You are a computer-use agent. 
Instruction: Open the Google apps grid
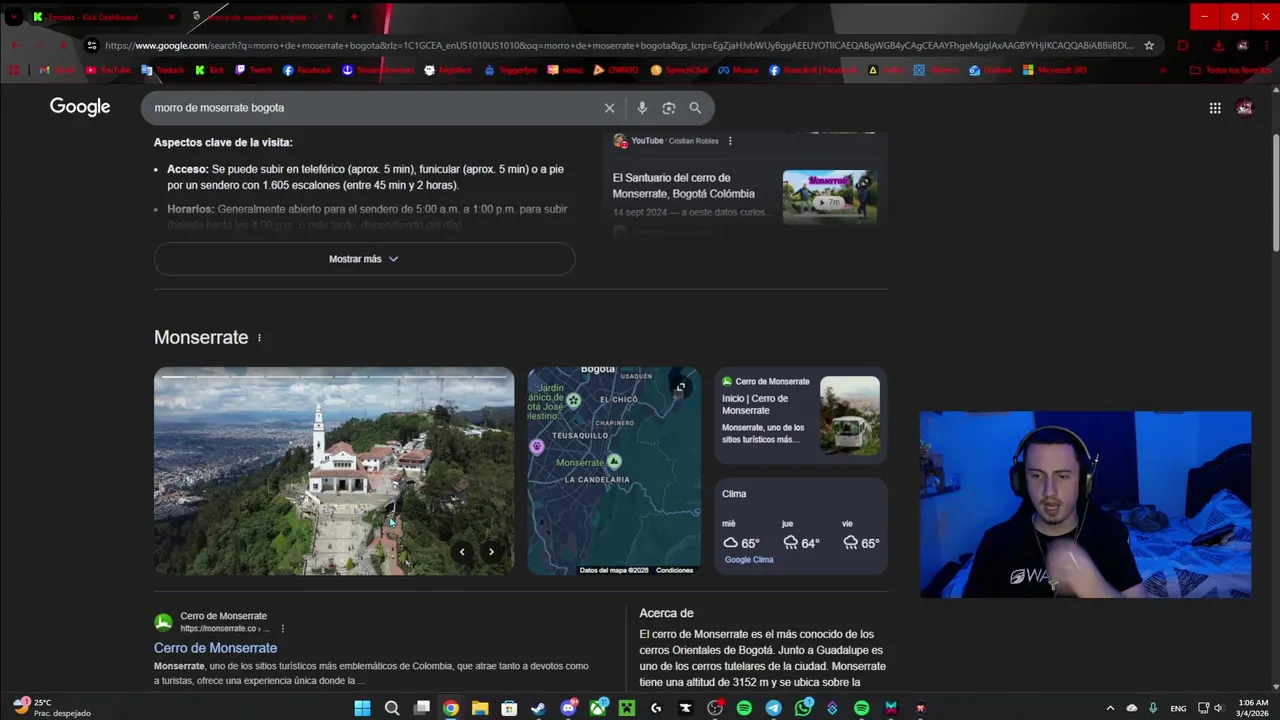1215,108
